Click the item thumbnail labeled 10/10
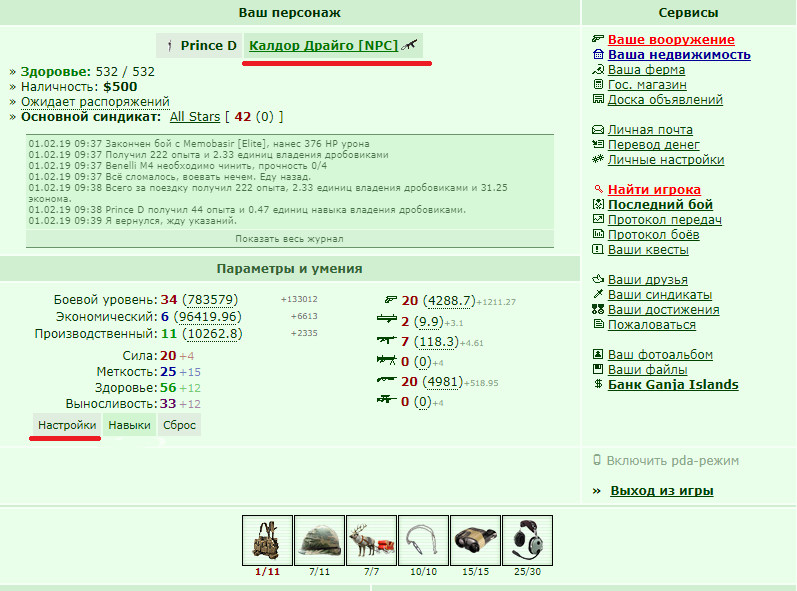This screenshot has height=591, width=797. (x=423, y=540)
